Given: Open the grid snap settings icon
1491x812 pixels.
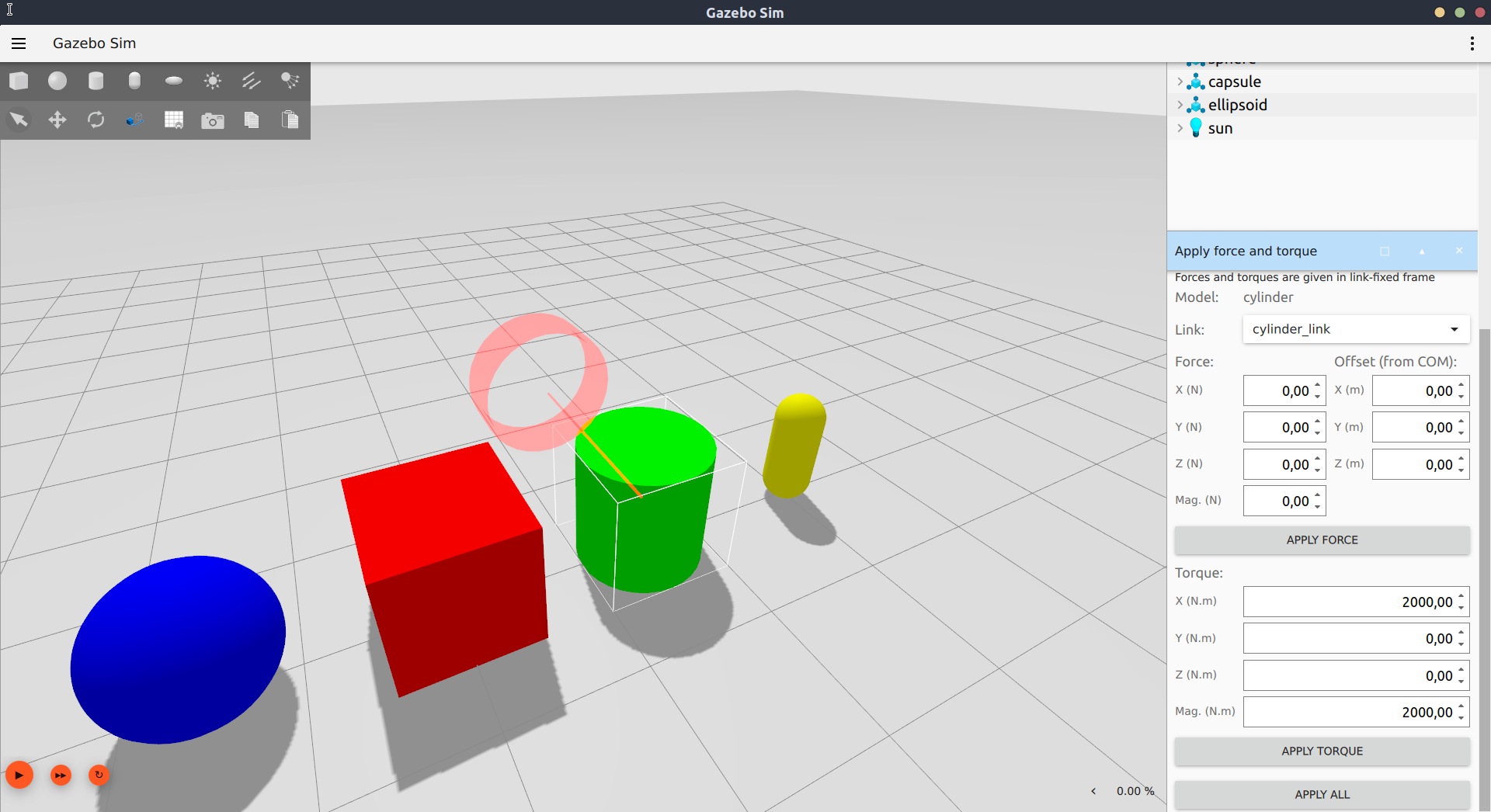Looking at the screenshot, I should pos(174,120).
